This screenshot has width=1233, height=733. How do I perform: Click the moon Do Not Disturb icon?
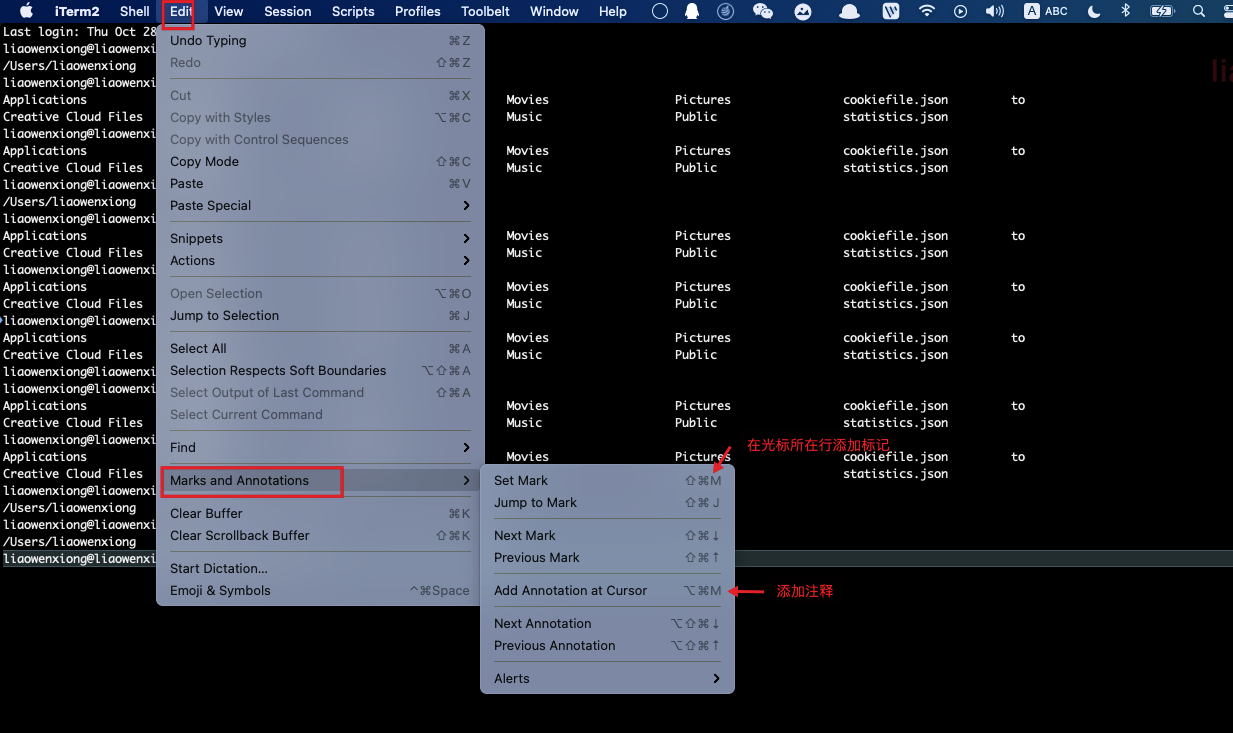[x=1094, y=11]
